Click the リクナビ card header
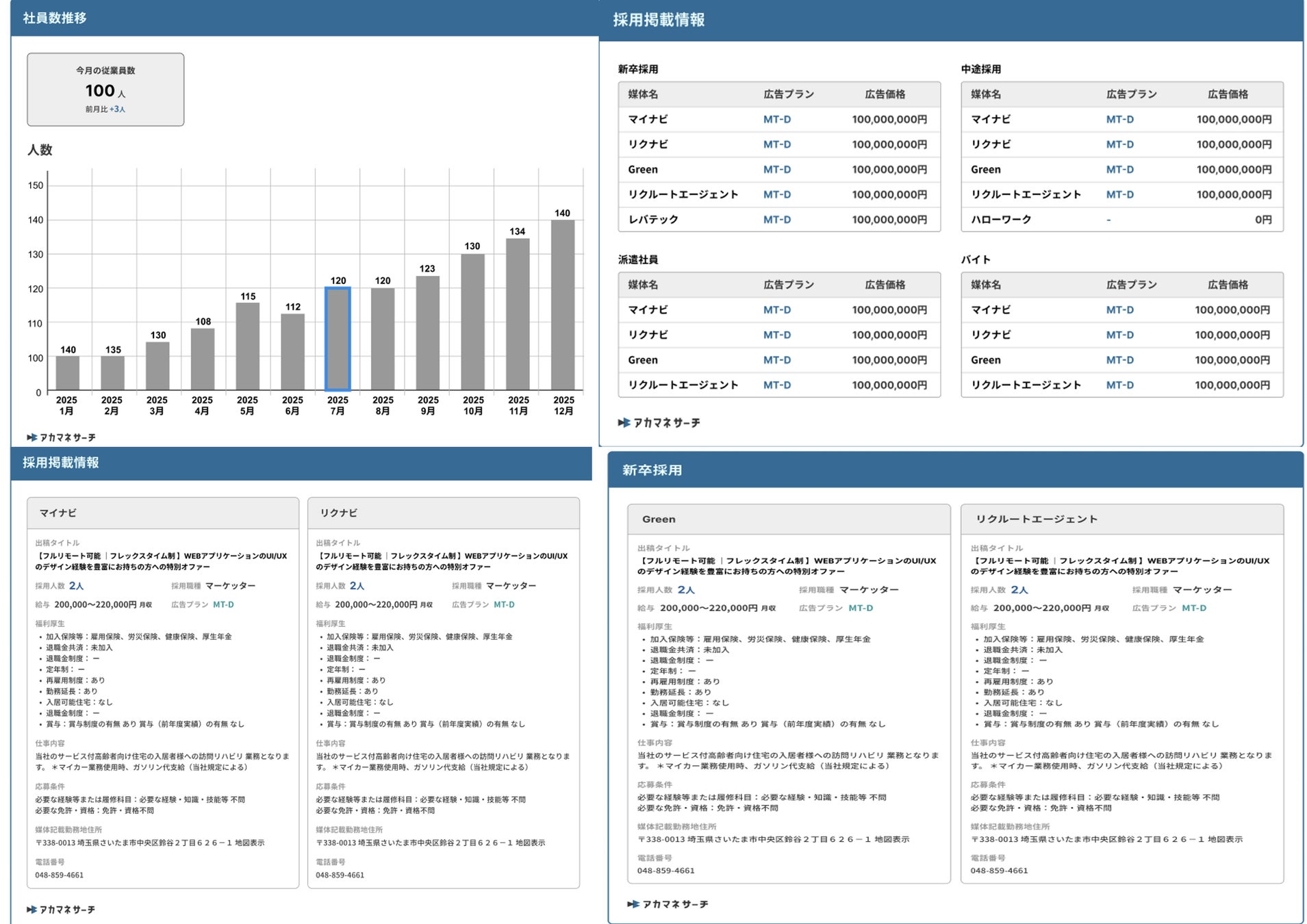1307x924 pixels. click(x=444, y=513)
